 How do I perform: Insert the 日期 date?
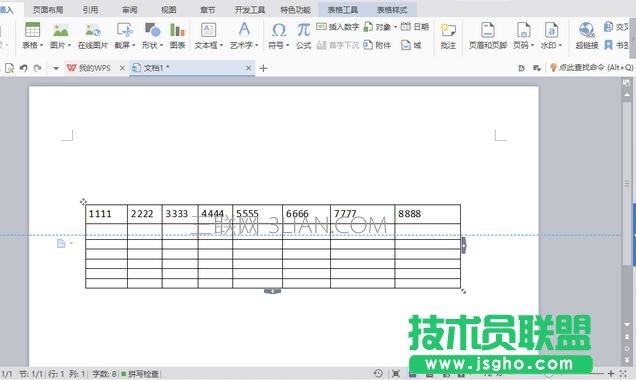click(415, 27)
